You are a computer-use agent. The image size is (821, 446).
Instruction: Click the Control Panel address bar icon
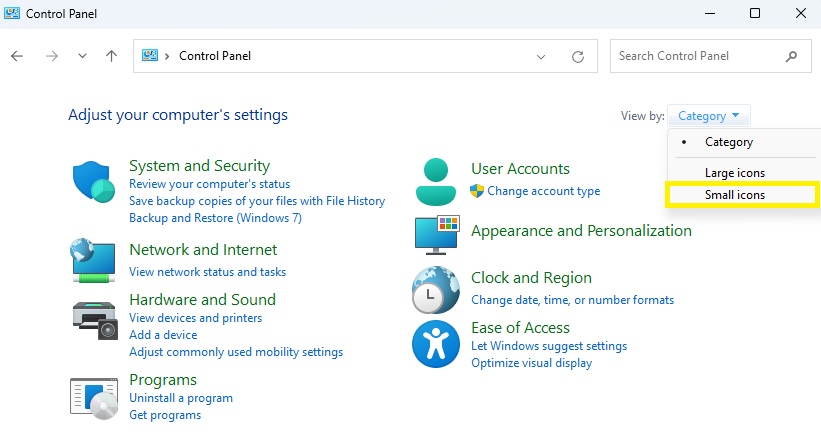coord(150,55)
